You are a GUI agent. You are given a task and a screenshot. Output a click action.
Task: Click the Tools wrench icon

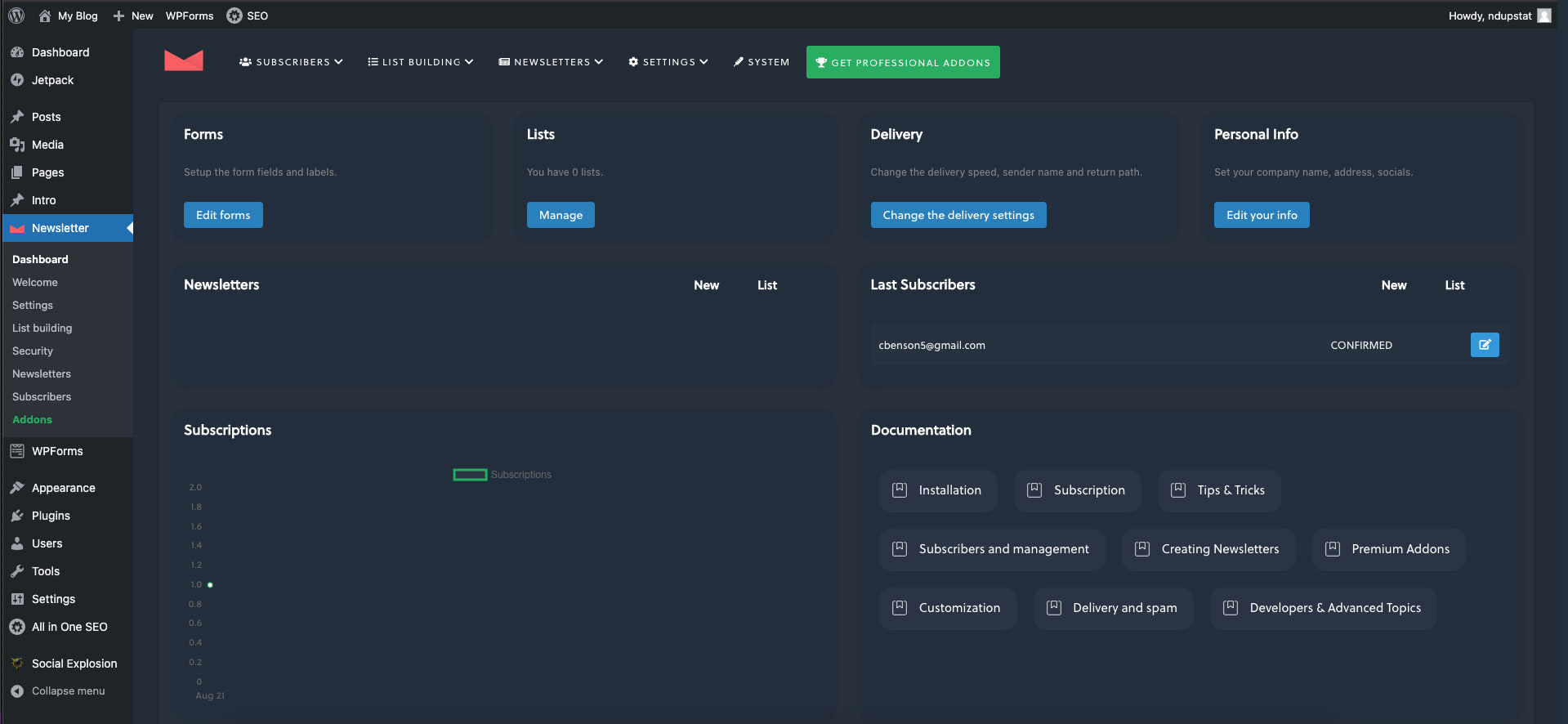point(17,571)
